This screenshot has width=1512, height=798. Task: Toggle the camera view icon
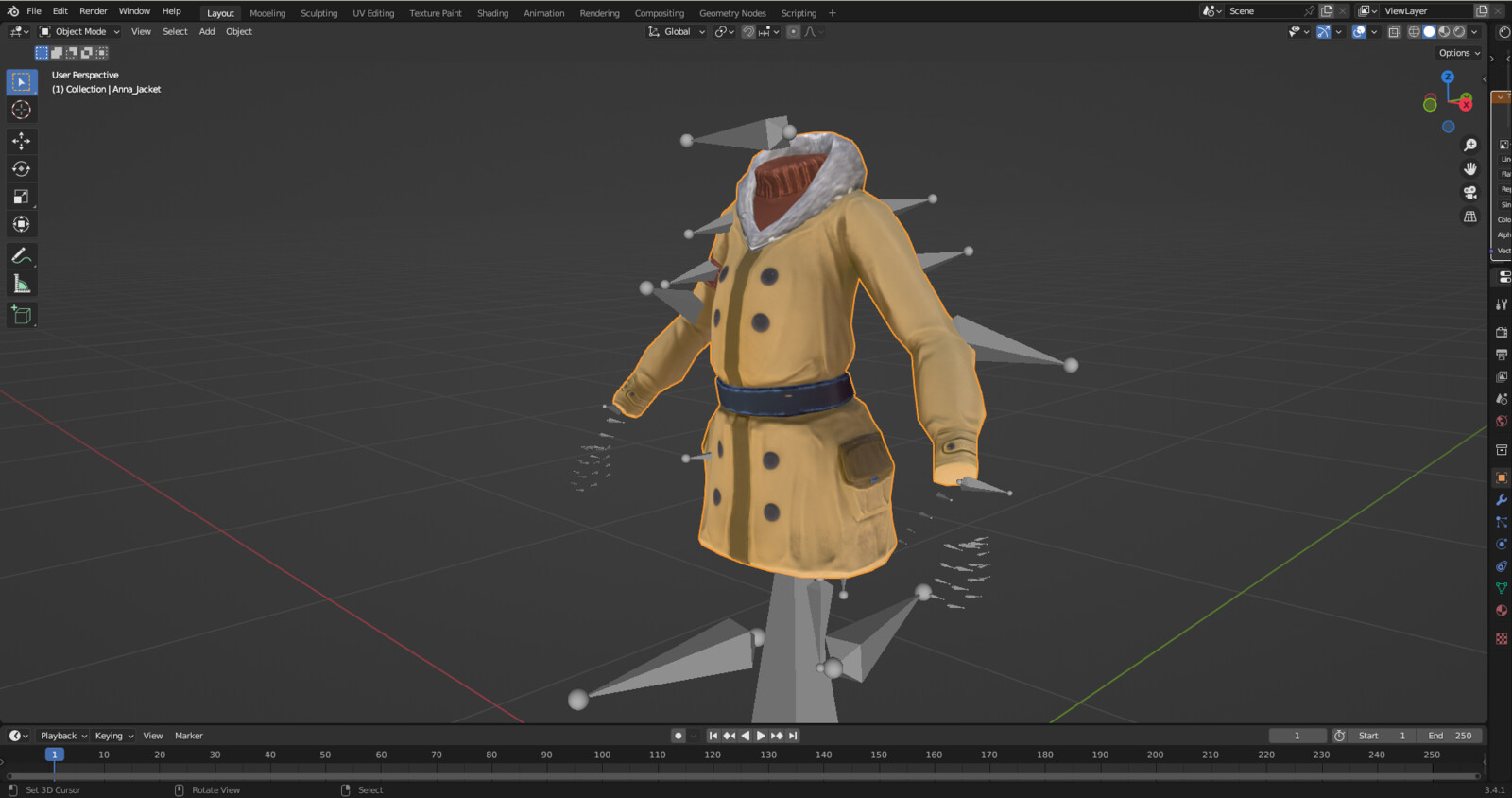[x=1470, y=192]
